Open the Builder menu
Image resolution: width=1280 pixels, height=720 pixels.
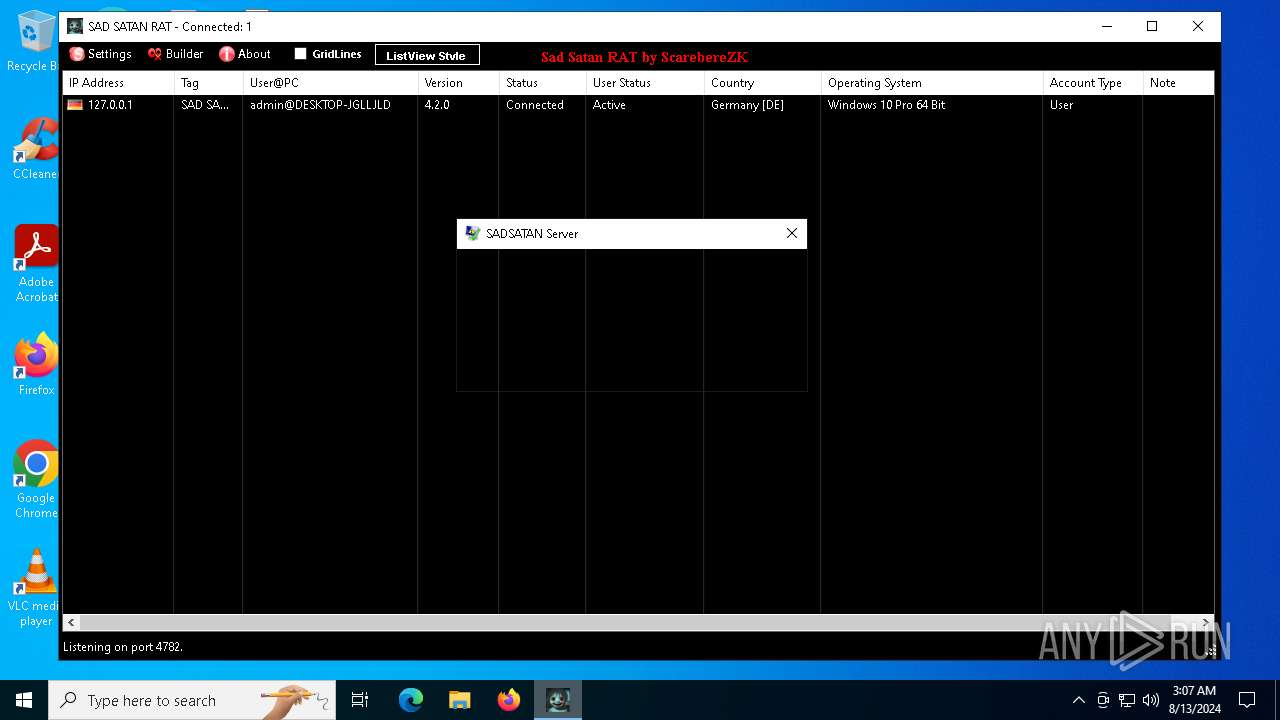coord(175,54)
